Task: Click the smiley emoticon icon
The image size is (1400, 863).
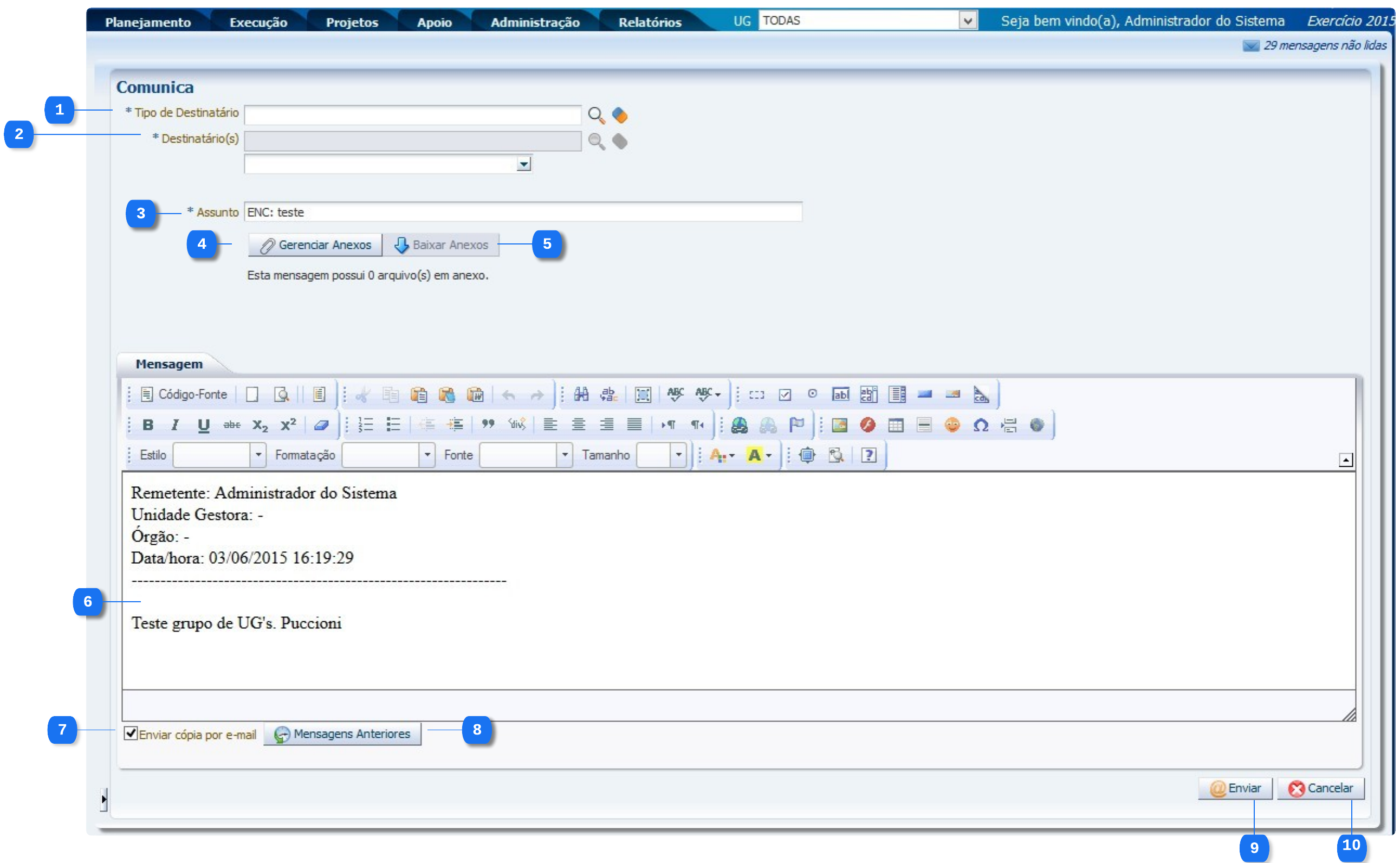Action: click(x=951, y=425)
